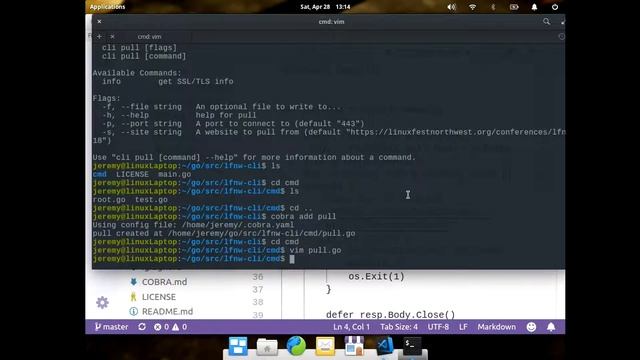
Task: Open the Mail app from dock
Action: pos(325,347)
